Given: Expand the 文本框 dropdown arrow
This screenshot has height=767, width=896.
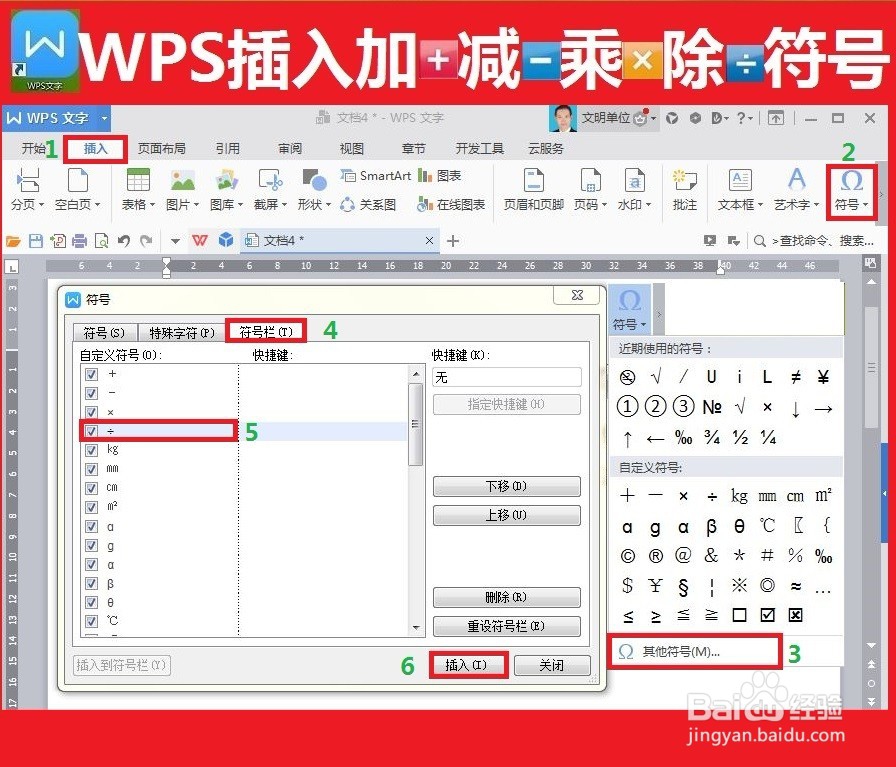Looking at the screenshot, I should (x=761, y=205).
